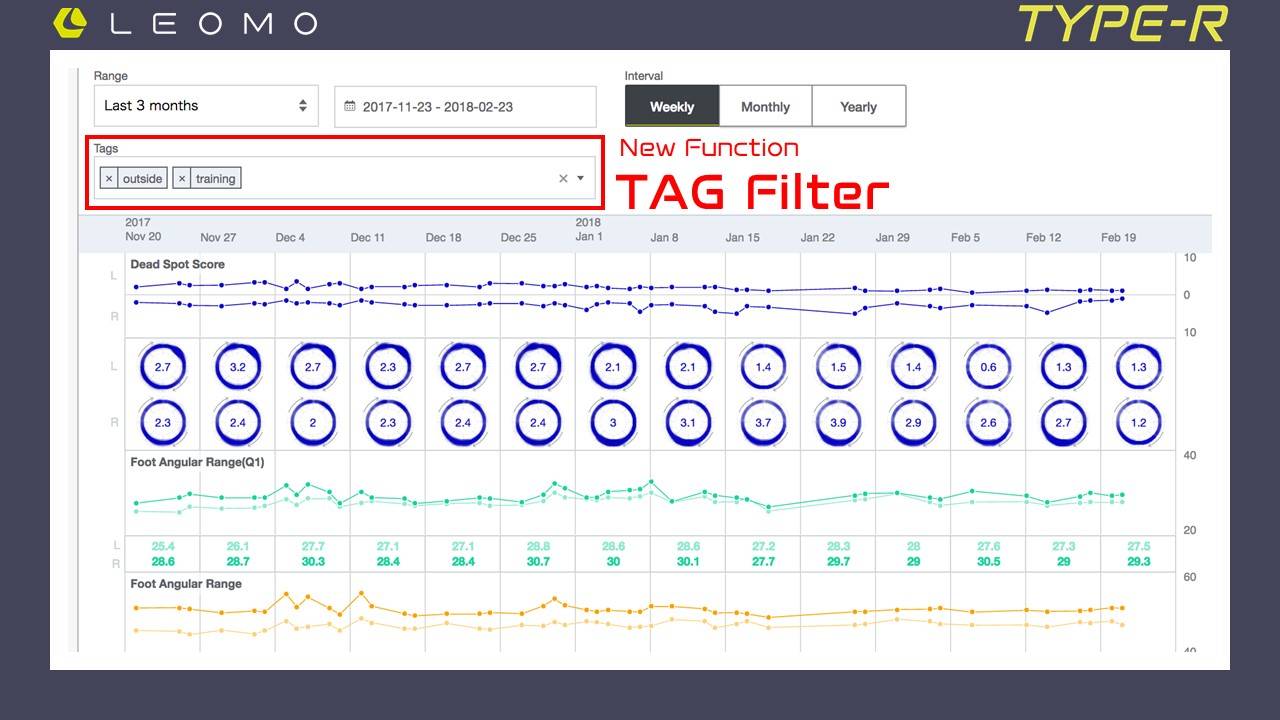This screenshot has width=1280, height=720.
Task: Click the date range field 2017-11-23 - 2018-02-23
Action: pyautogui.click(x=465, y=106)
